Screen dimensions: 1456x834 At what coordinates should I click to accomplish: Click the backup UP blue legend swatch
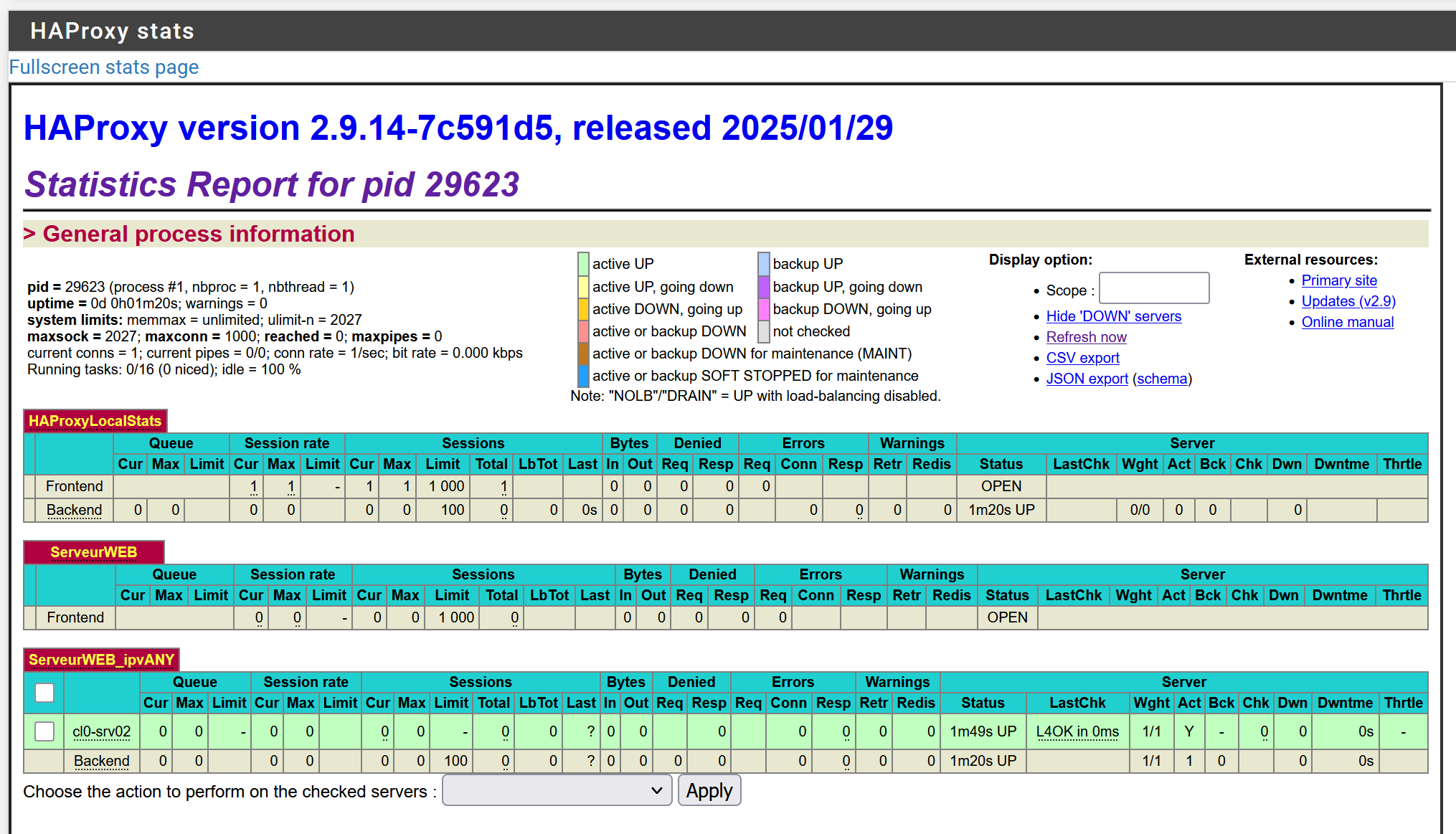coord(764,264)
